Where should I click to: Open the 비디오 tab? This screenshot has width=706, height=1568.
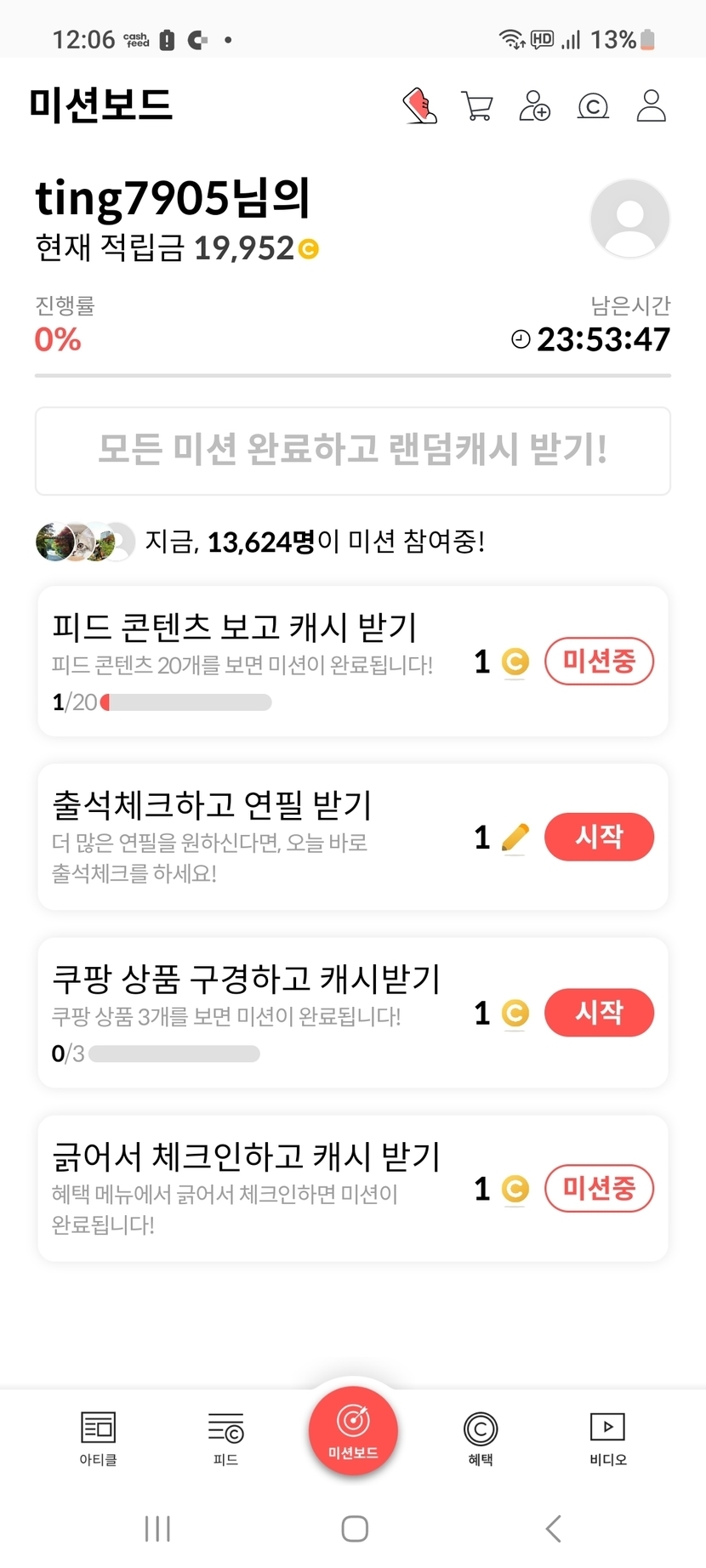coord(608,1439)
